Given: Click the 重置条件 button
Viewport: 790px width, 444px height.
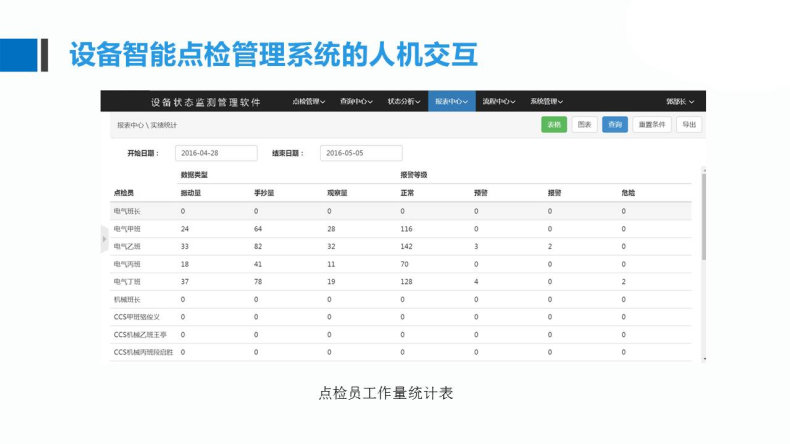Looking at the screenshot, I should click(x=652, y=125).
